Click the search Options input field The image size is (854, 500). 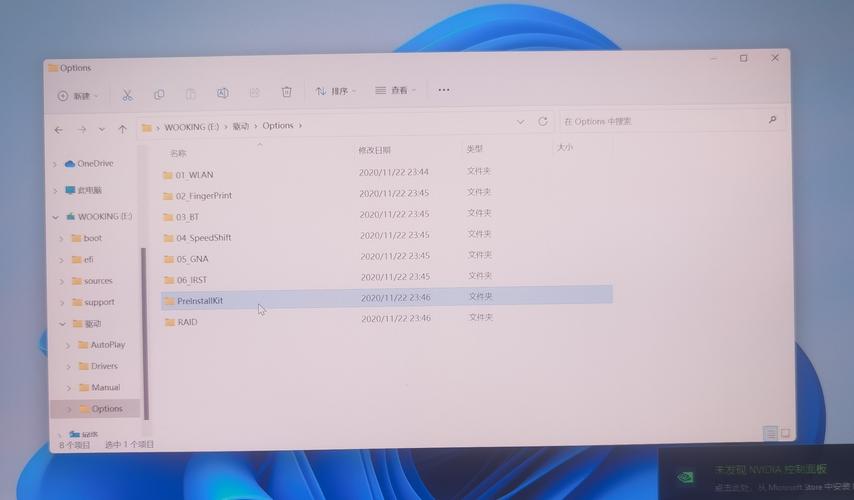point(662,121)
